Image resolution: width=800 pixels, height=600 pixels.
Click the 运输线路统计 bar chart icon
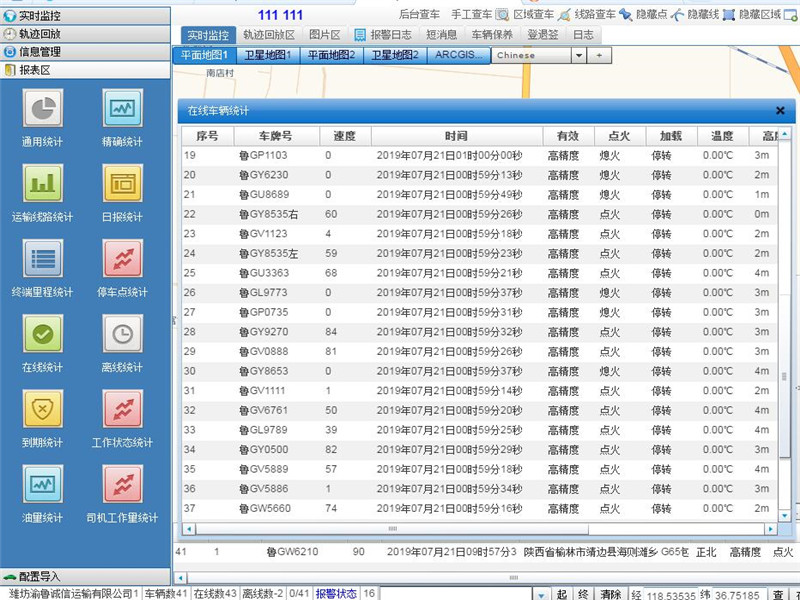point(42,182)
